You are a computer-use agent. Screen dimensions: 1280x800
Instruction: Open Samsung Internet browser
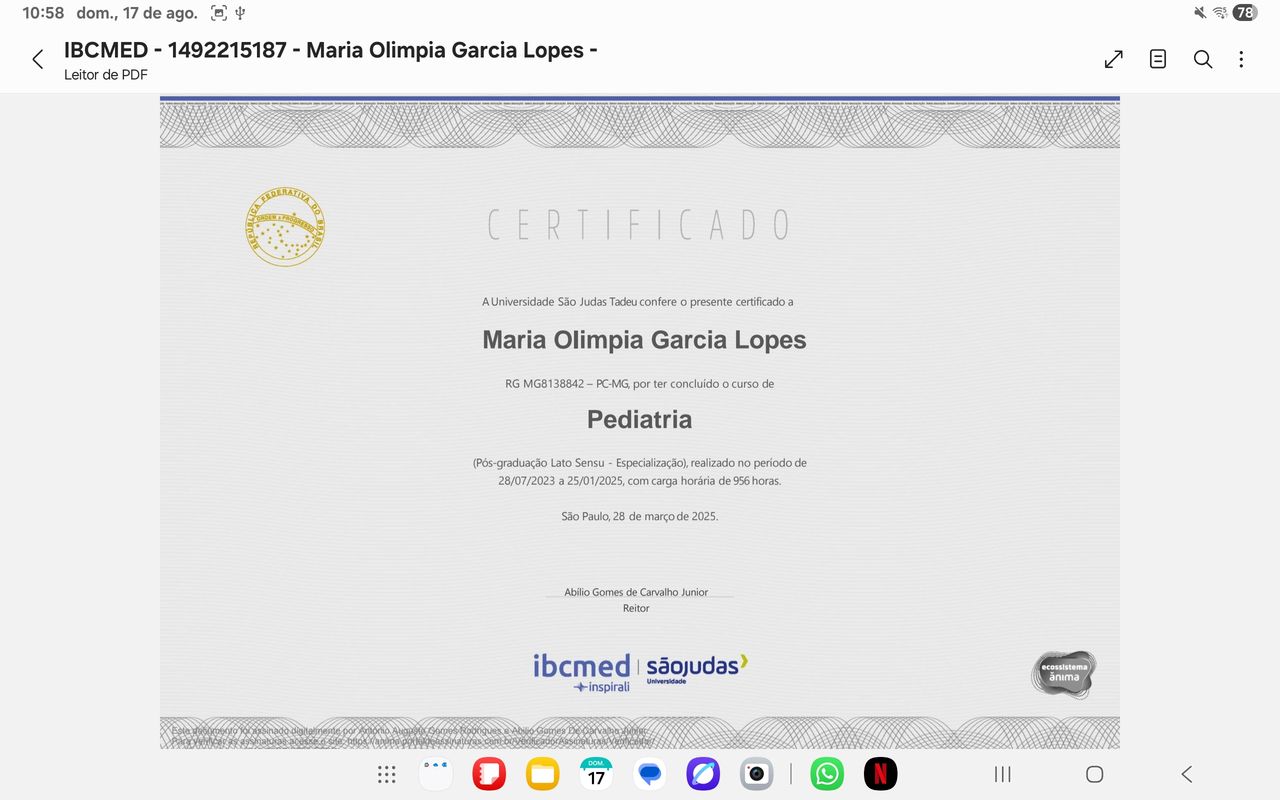[x=703, y=773]
